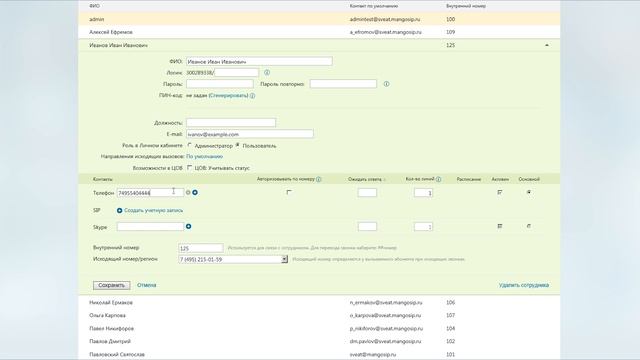Click the Отмена link
640x360 pixels.
(147, 285)
